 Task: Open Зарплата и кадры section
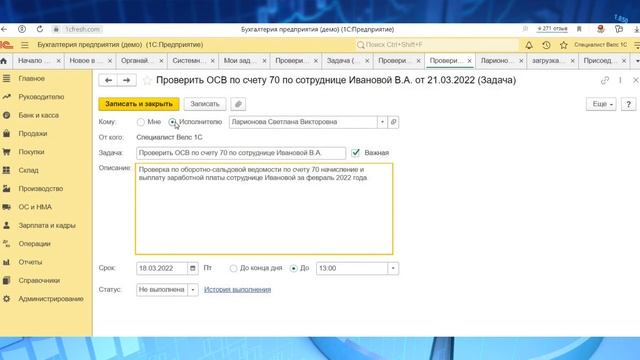[x=47, y=225]
